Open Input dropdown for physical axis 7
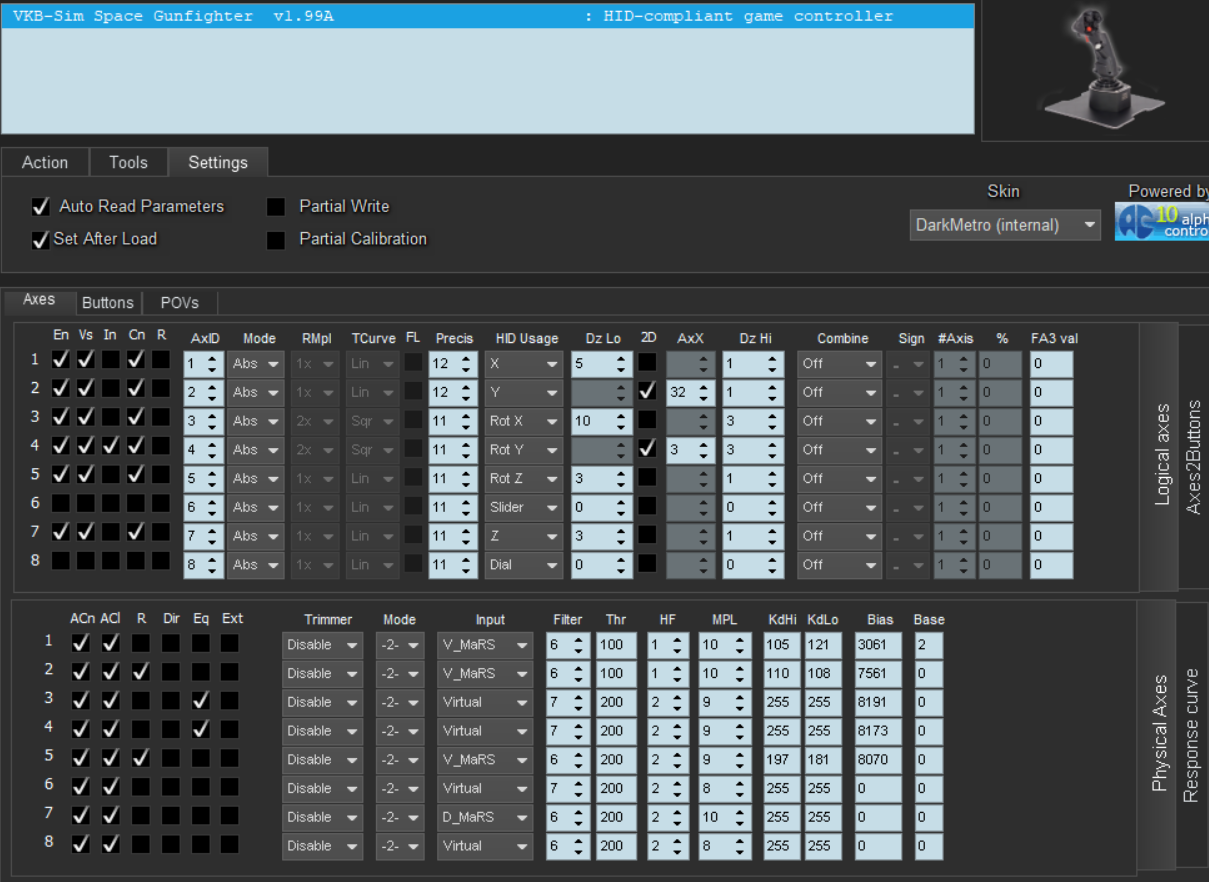1209x882 pixels. 485,817
